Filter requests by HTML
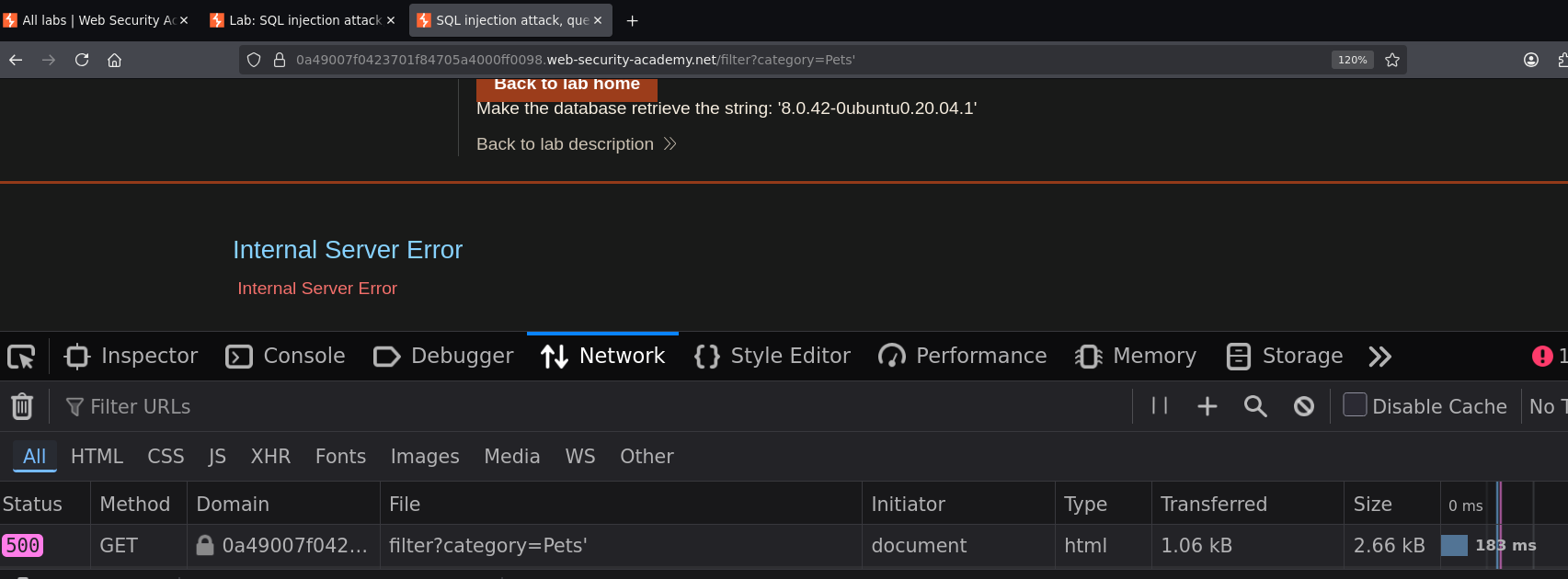Image resolution: width=1568 pixels, height=579 pixels. [97, 457]
